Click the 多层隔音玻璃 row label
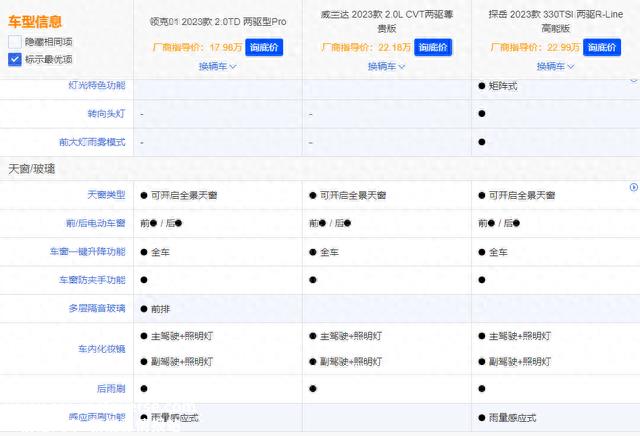640x436 pixels. [x=97, y=308]
